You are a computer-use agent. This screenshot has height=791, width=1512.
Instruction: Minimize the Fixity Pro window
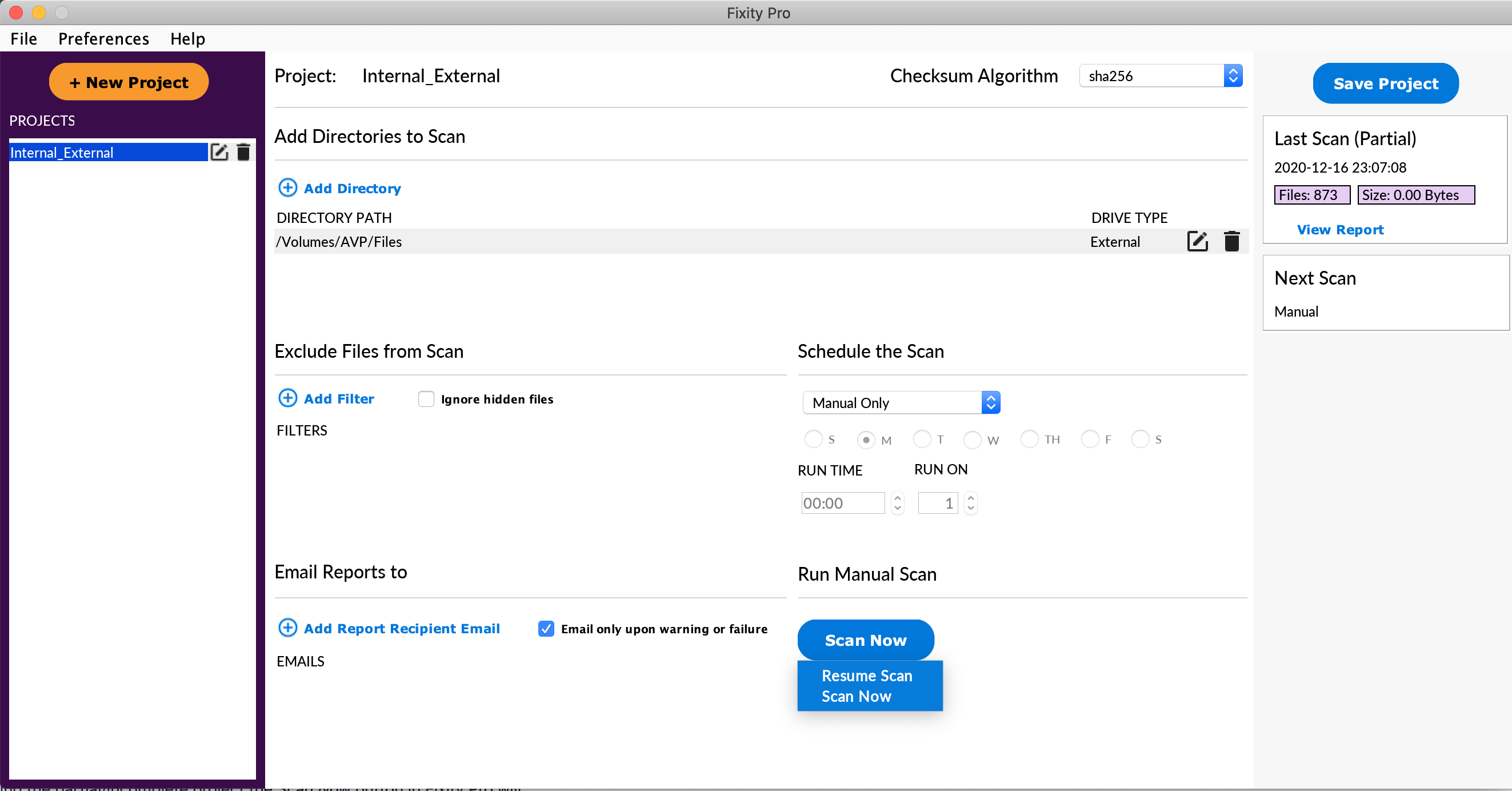[x=39, y=13]
